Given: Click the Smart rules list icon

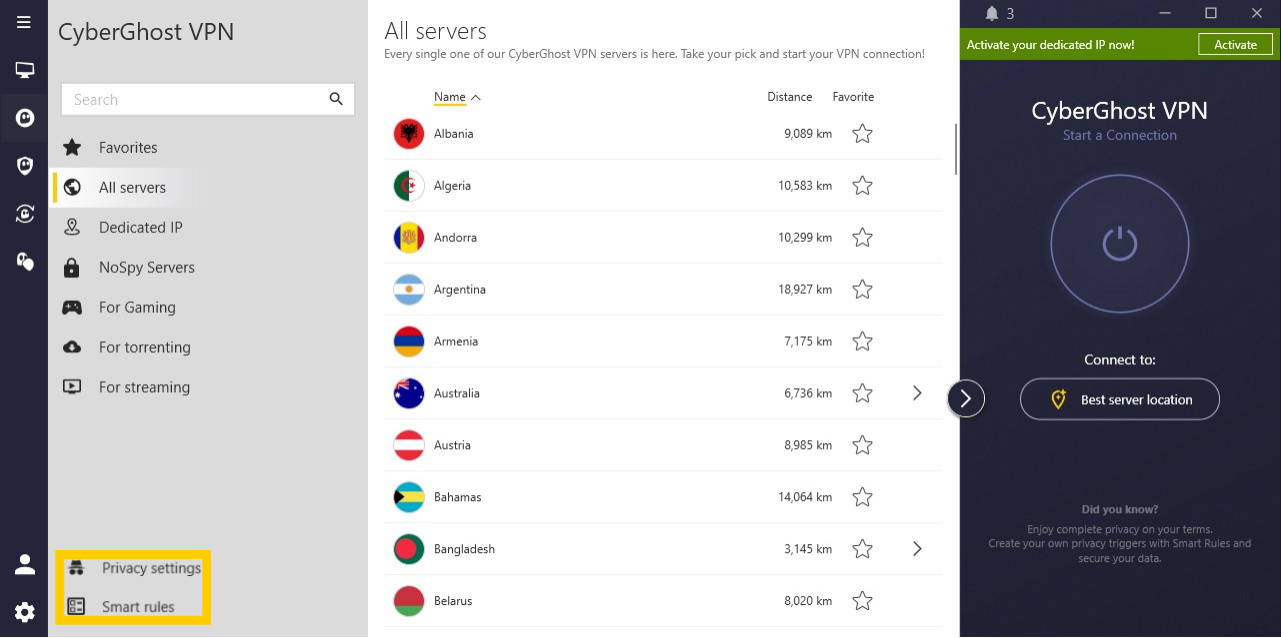Looking at the screenshot, I should tap(76, 606).
